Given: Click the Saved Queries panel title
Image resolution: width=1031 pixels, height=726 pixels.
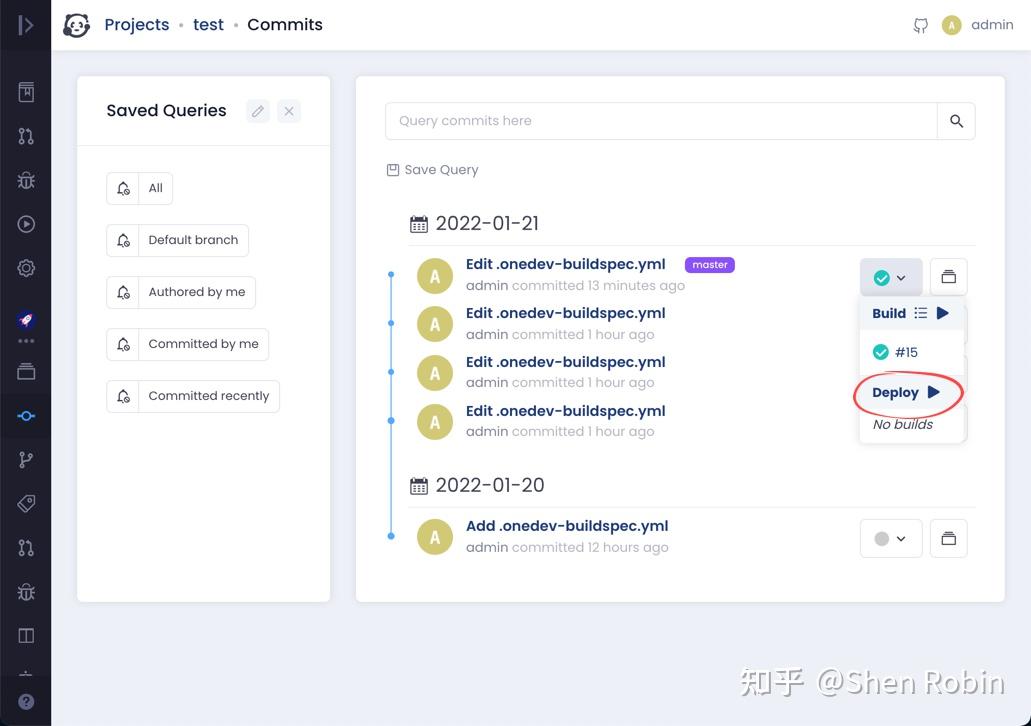Looking at the screenshot, I should coord(166,110).
